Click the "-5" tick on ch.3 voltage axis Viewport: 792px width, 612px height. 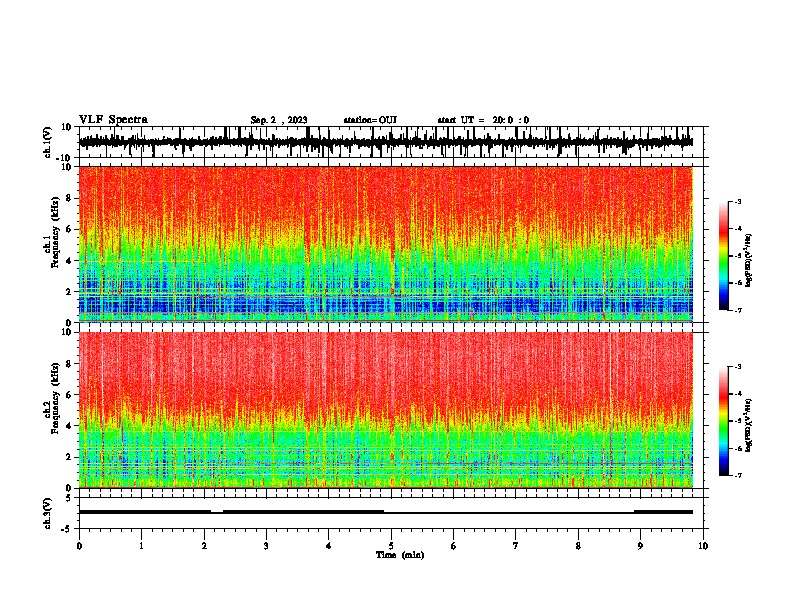pyautogui.click(x=67, y=529)
